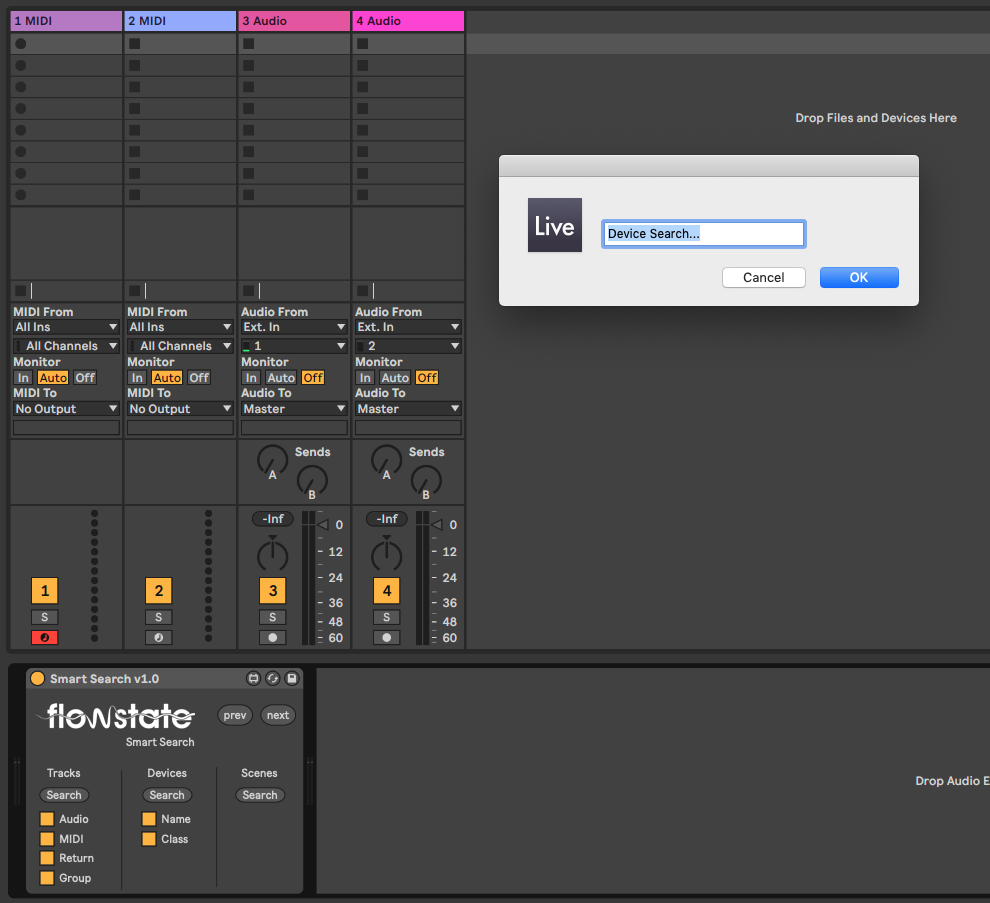The width and height of the screenshot is (990, 903).
Task: Click the clip stop button on track 2
Action: point(134,290)
